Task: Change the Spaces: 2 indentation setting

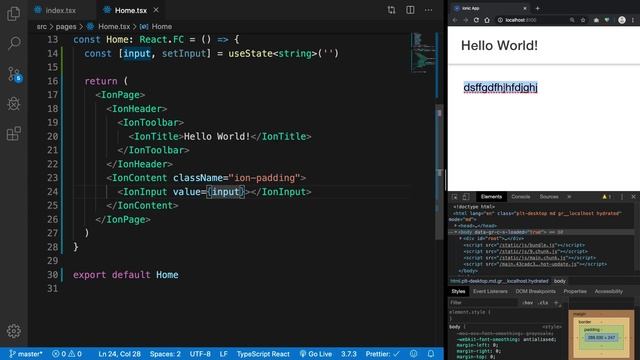Action: (x=165, y=354)
